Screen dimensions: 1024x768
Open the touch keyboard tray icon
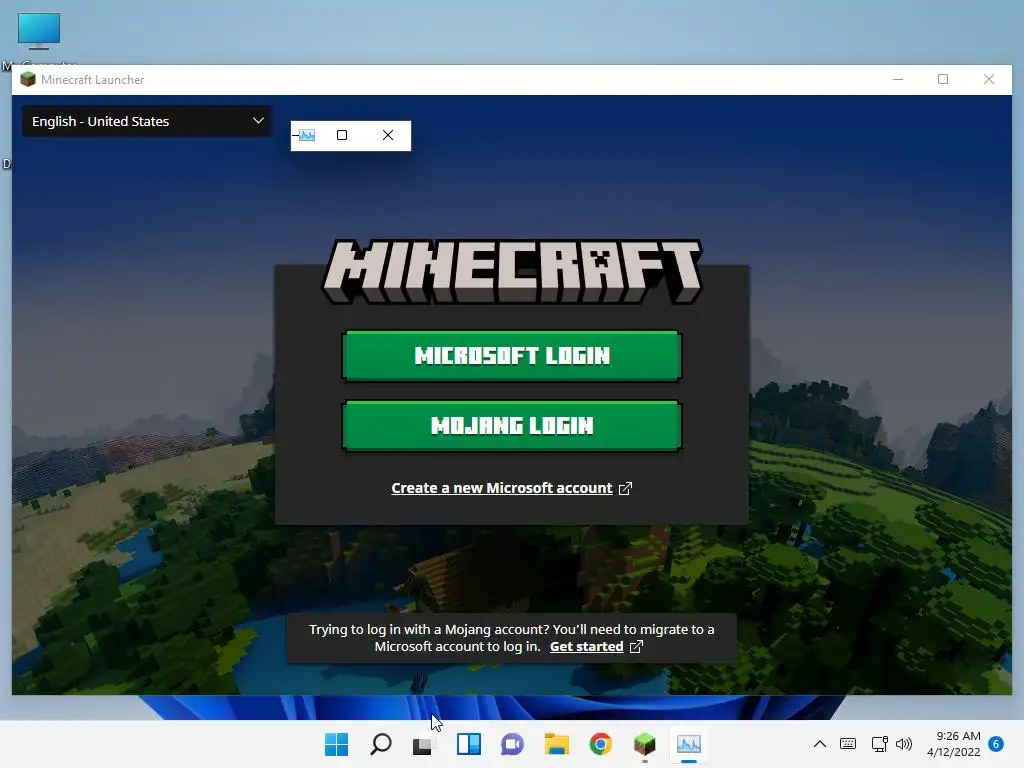tap(848, 744)
